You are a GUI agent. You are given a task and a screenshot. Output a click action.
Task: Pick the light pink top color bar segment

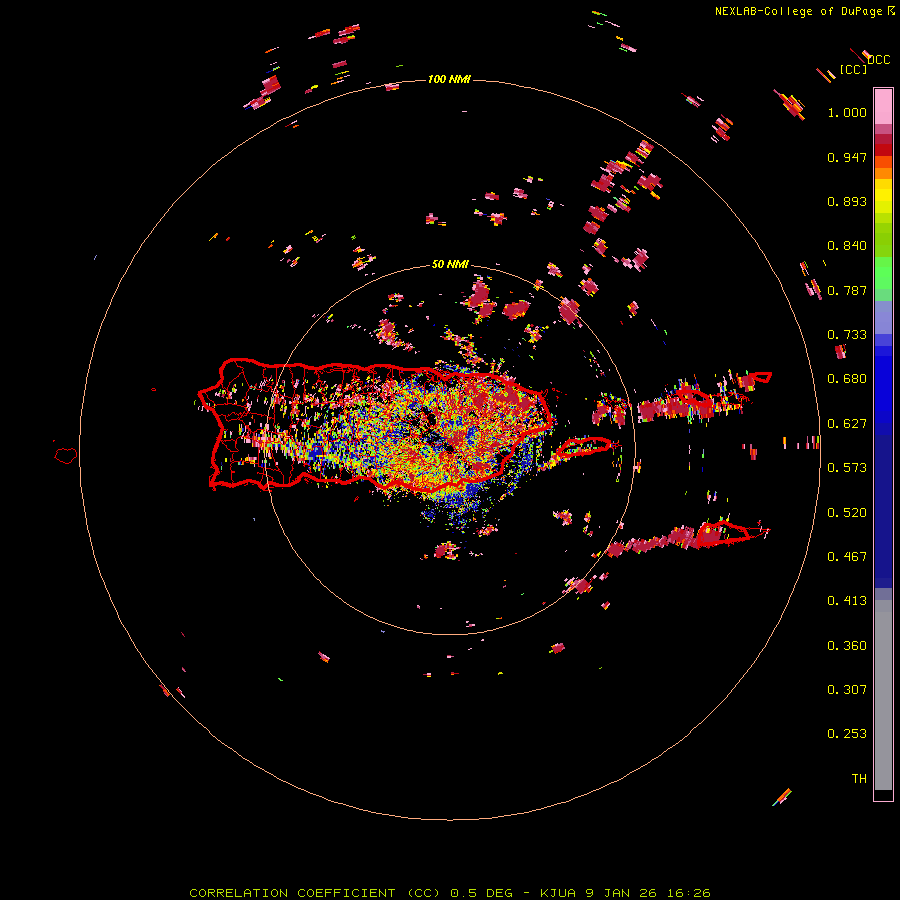click(x=883, y=106)
